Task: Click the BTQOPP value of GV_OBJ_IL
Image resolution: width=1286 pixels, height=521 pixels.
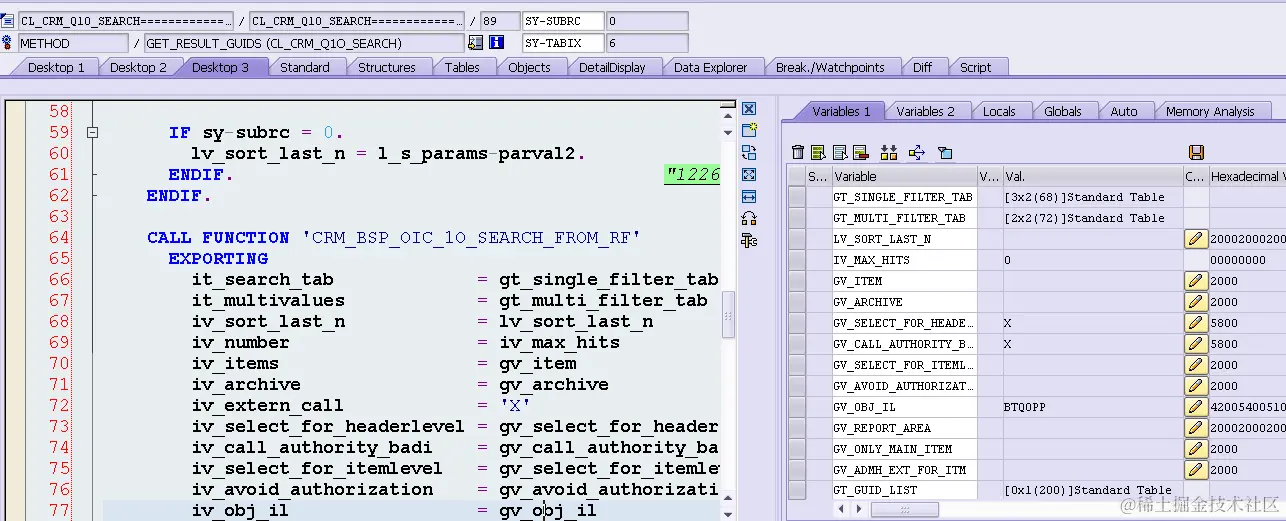Action: 1024,407
